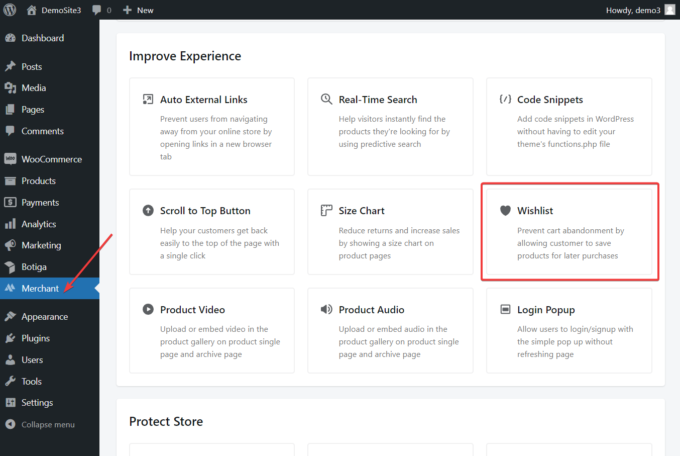The image size is (680, 456).
Task: Click the Botiga theme icon
Action: pyautogui.click(x=10, y=266)
